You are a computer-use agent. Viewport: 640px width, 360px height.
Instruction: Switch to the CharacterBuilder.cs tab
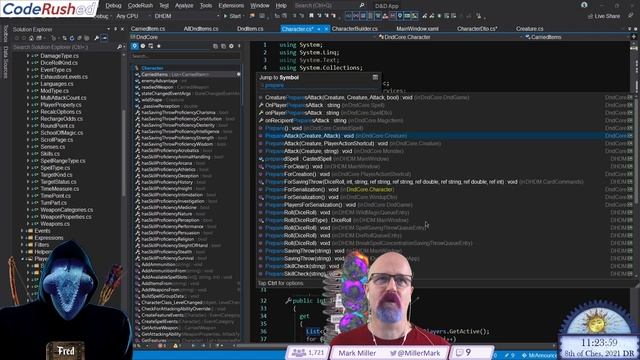(x=354, y=29)
